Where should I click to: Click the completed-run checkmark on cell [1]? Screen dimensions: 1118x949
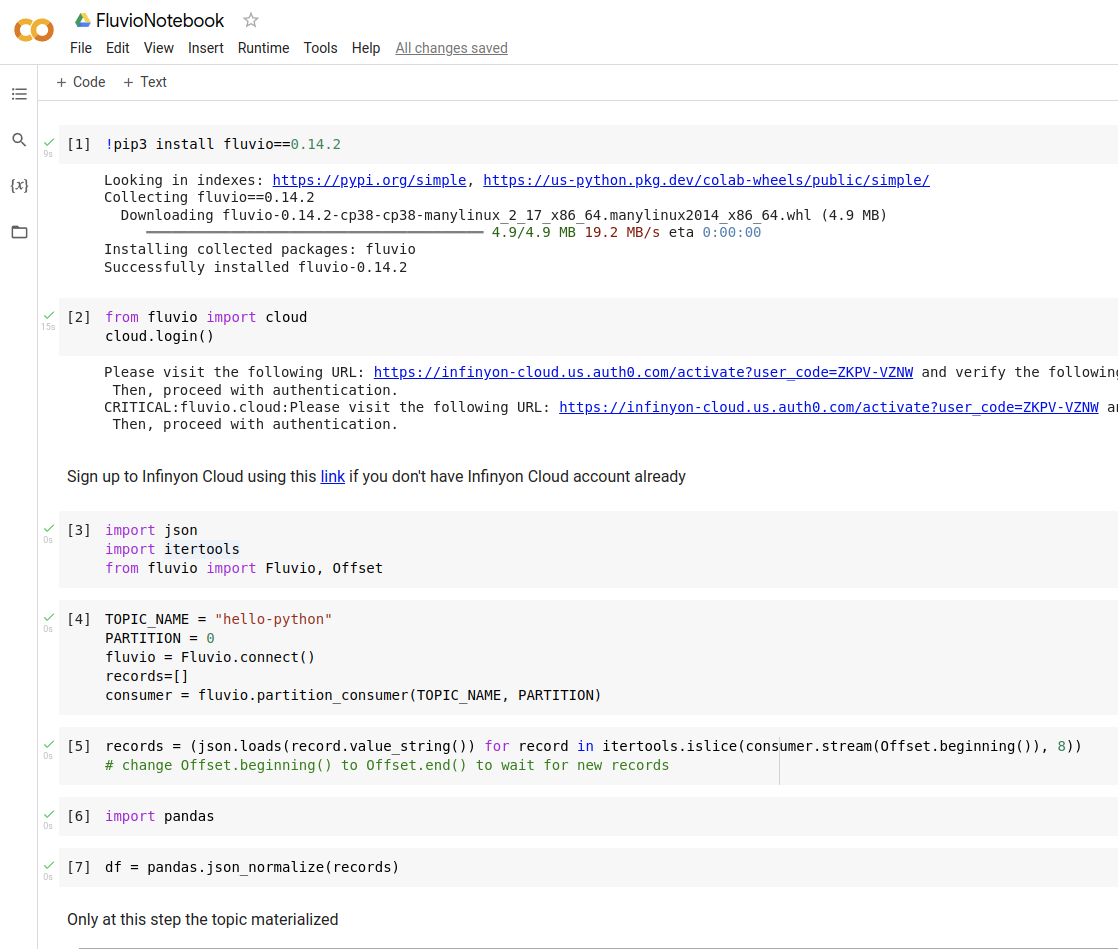coord(48,141)
